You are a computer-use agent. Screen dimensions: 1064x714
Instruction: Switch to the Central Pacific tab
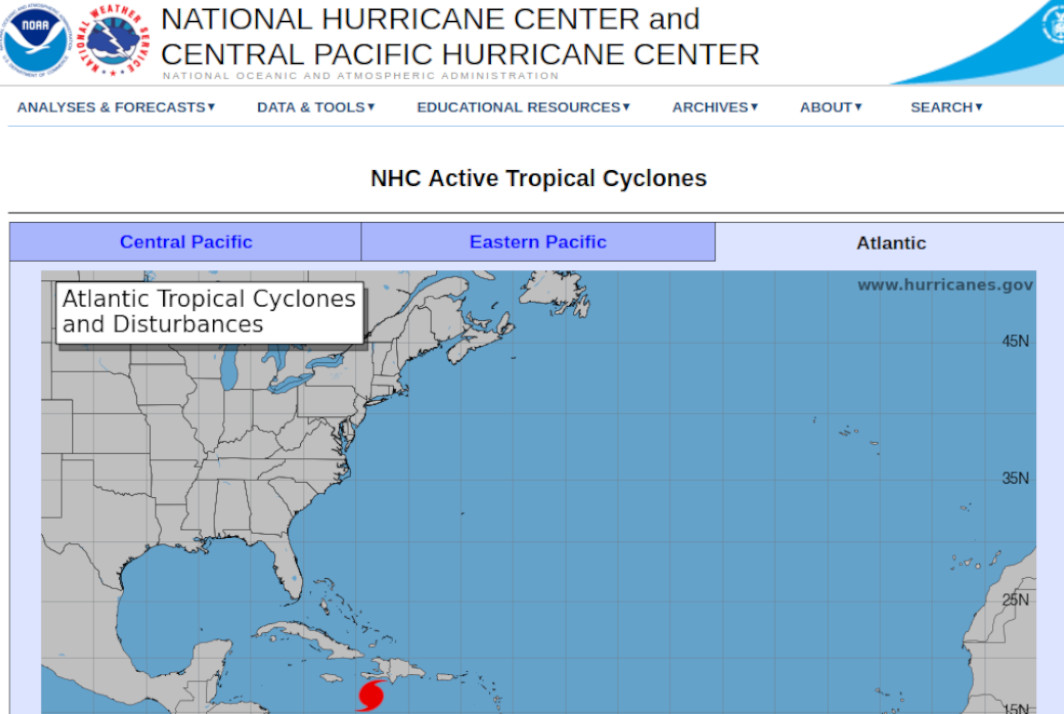pyautogui.click(x=186, y=242)
